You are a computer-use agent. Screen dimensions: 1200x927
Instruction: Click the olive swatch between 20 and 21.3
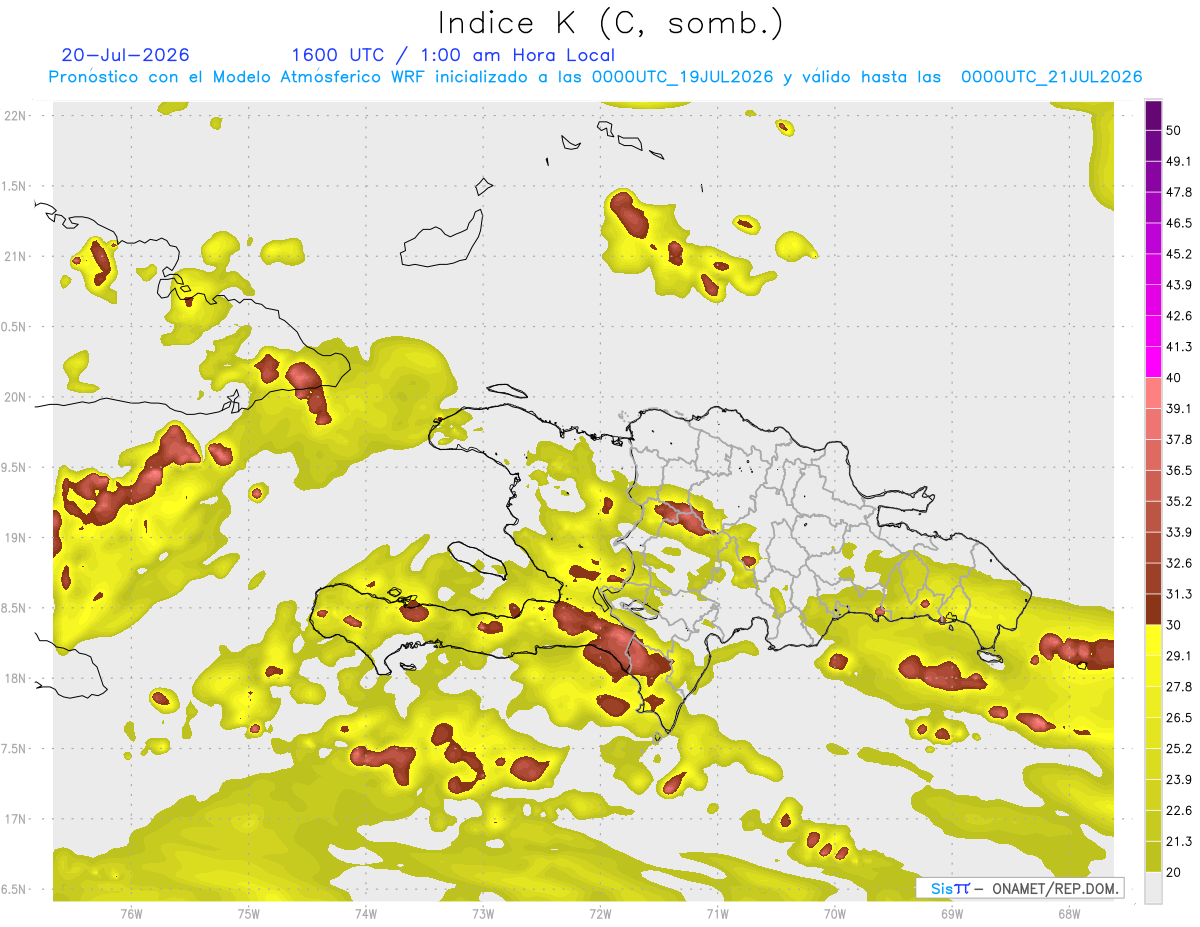point(1153,857)
